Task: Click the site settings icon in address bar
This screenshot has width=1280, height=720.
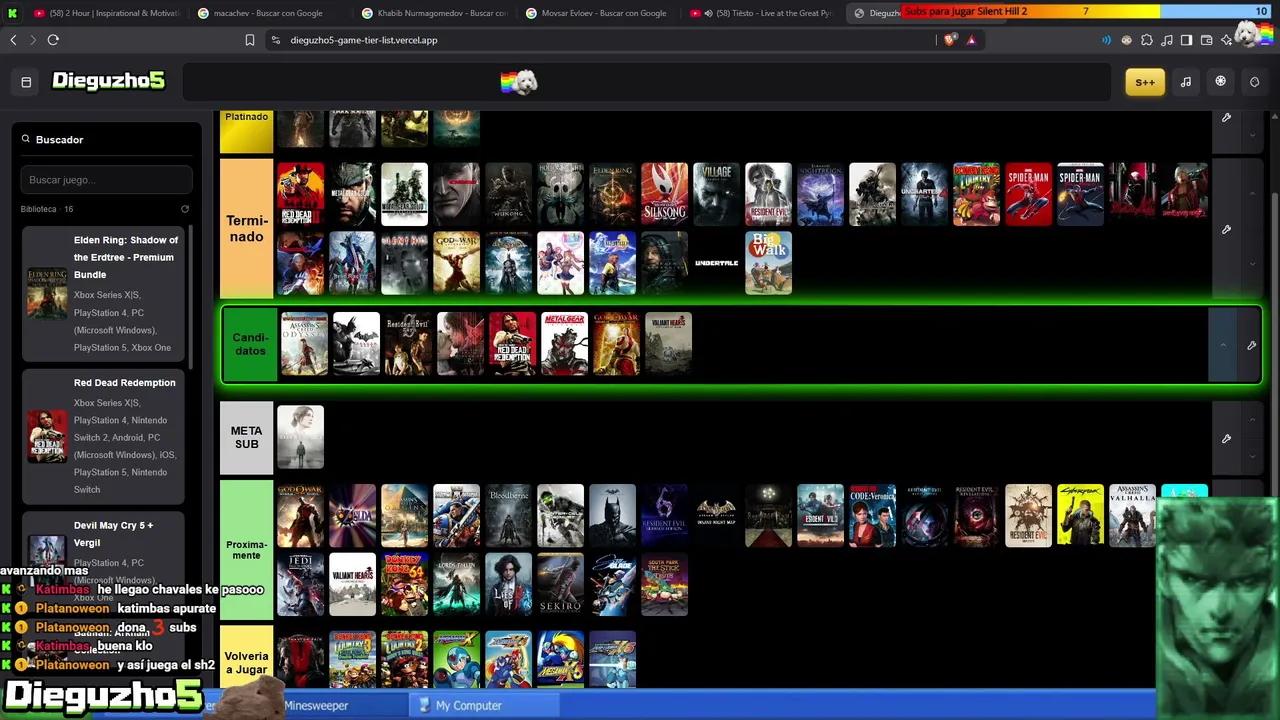Action: (x=275, y=40)
